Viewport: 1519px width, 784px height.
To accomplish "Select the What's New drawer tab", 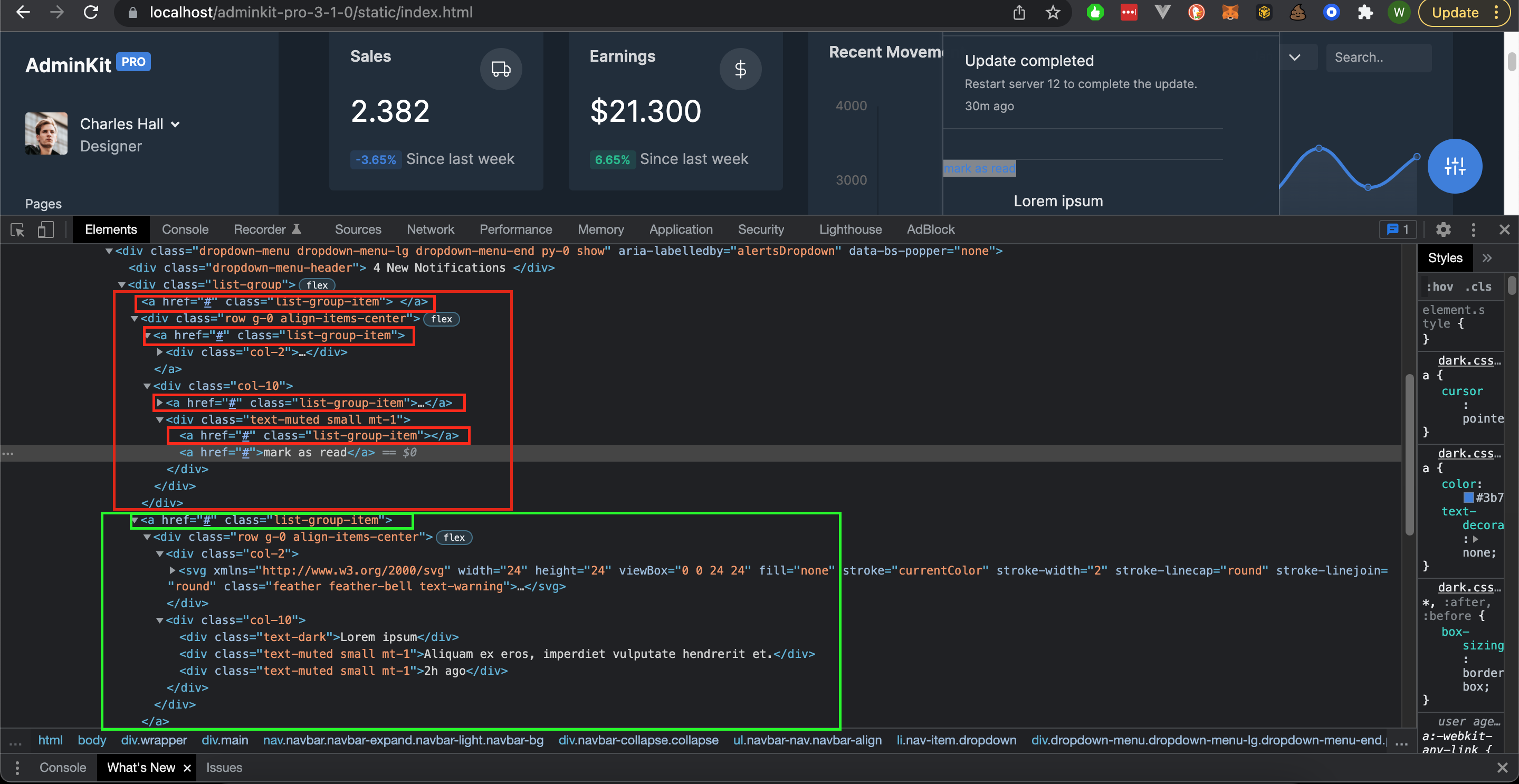I will point(141,768).
